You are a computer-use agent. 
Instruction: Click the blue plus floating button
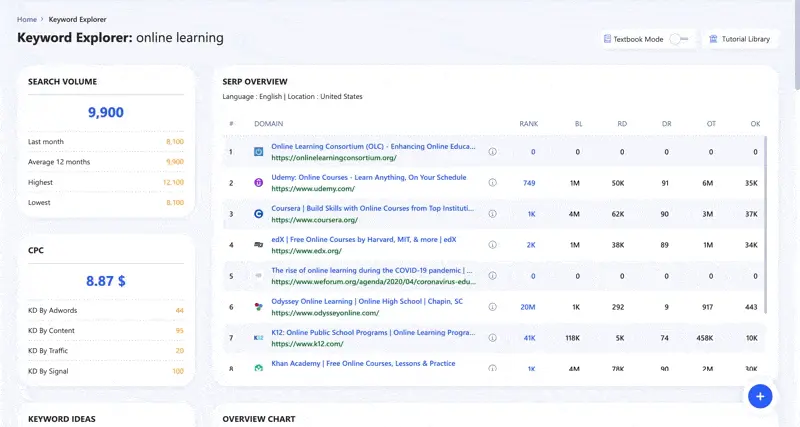(760, 396)
